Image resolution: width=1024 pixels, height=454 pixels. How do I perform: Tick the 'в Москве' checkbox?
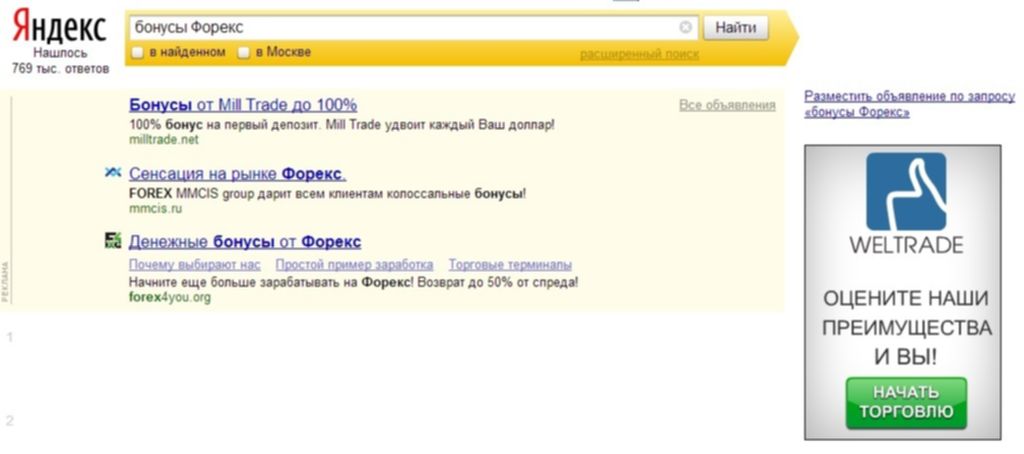(244, 53)
